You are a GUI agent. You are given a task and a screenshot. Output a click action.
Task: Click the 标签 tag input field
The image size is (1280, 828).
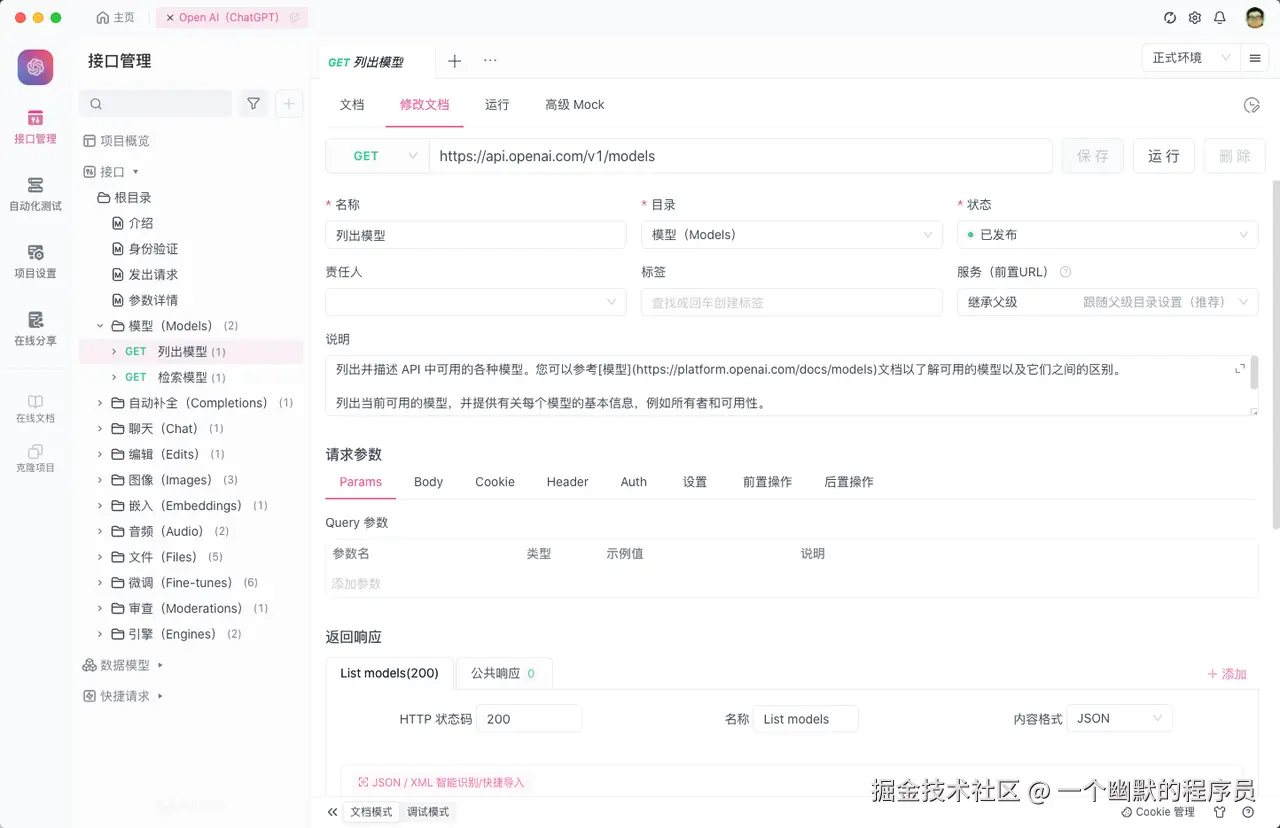pos(791,302)
